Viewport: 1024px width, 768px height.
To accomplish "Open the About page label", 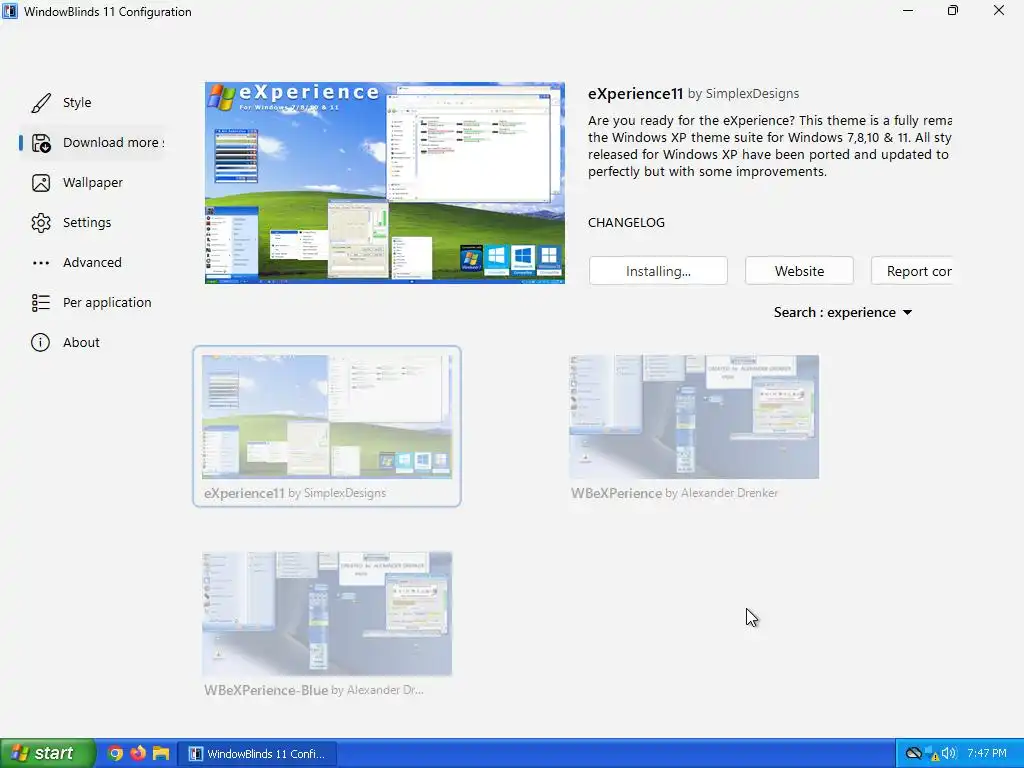I will (x=81, y=342).
